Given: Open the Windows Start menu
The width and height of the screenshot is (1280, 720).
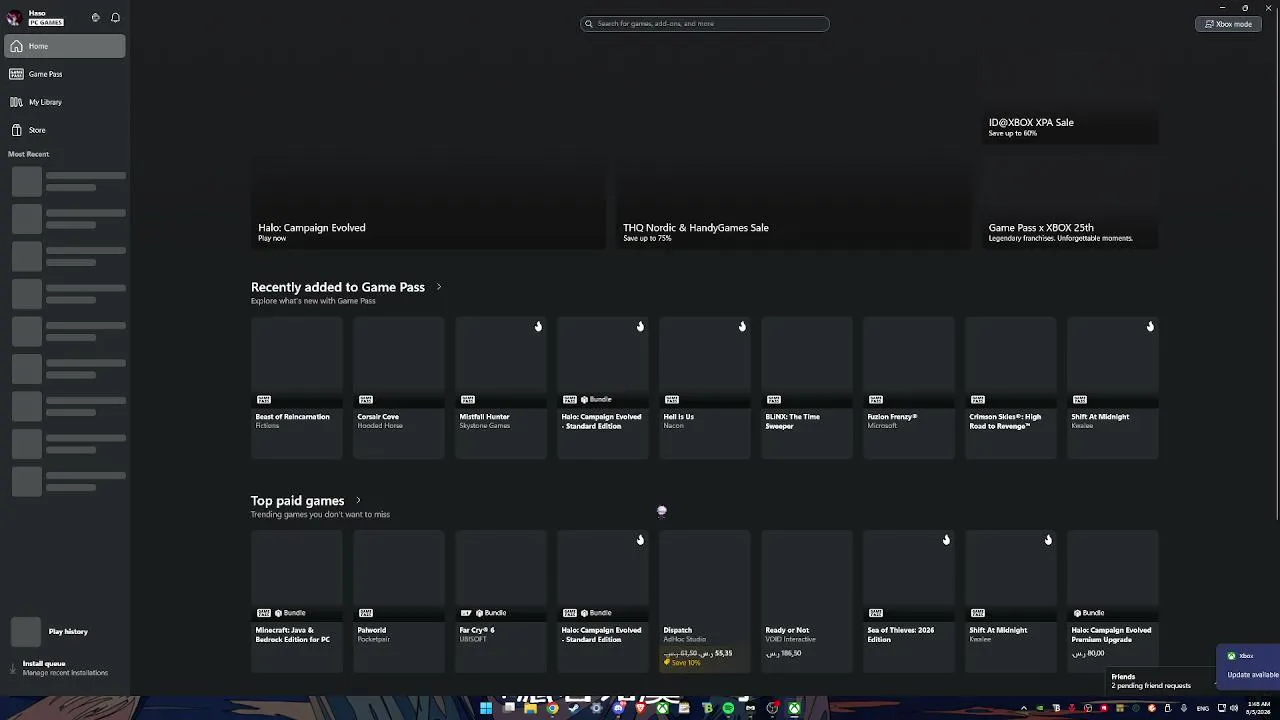Looking at the screenshot, I should (486, 708).
